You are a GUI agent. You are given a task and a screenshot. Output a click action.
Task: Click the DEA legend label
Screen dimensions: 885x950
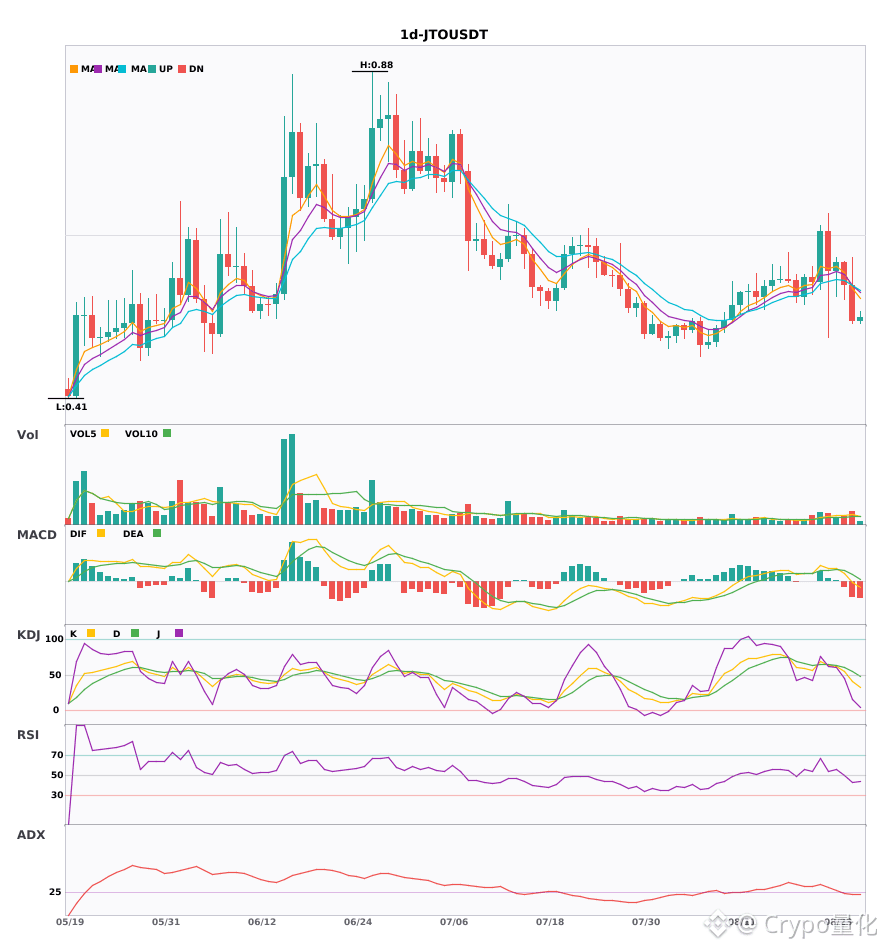(133, 534)
